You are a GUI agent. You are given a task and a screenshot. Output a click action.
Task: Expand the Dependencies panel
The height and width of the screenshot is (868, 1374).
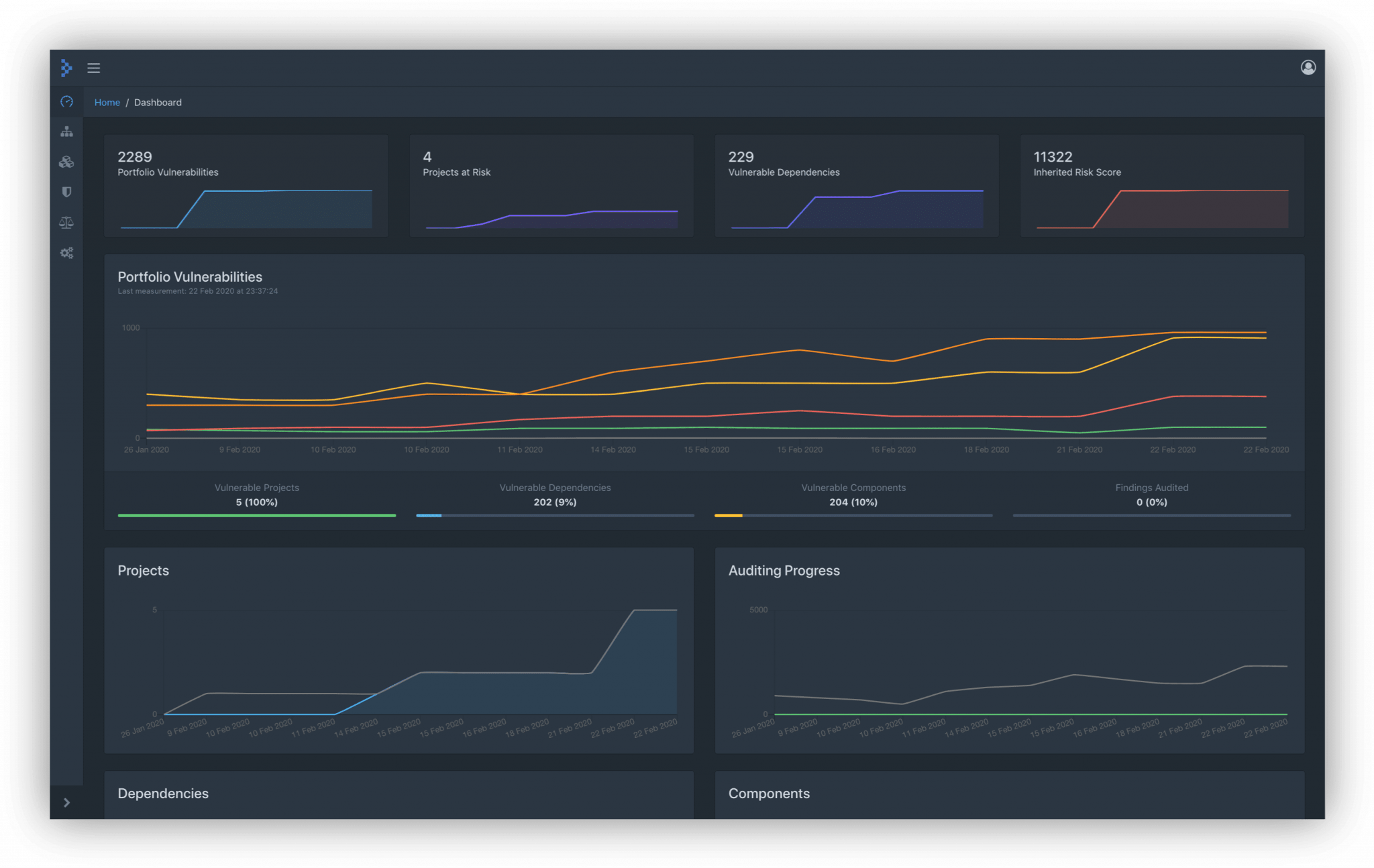point(162,794)
